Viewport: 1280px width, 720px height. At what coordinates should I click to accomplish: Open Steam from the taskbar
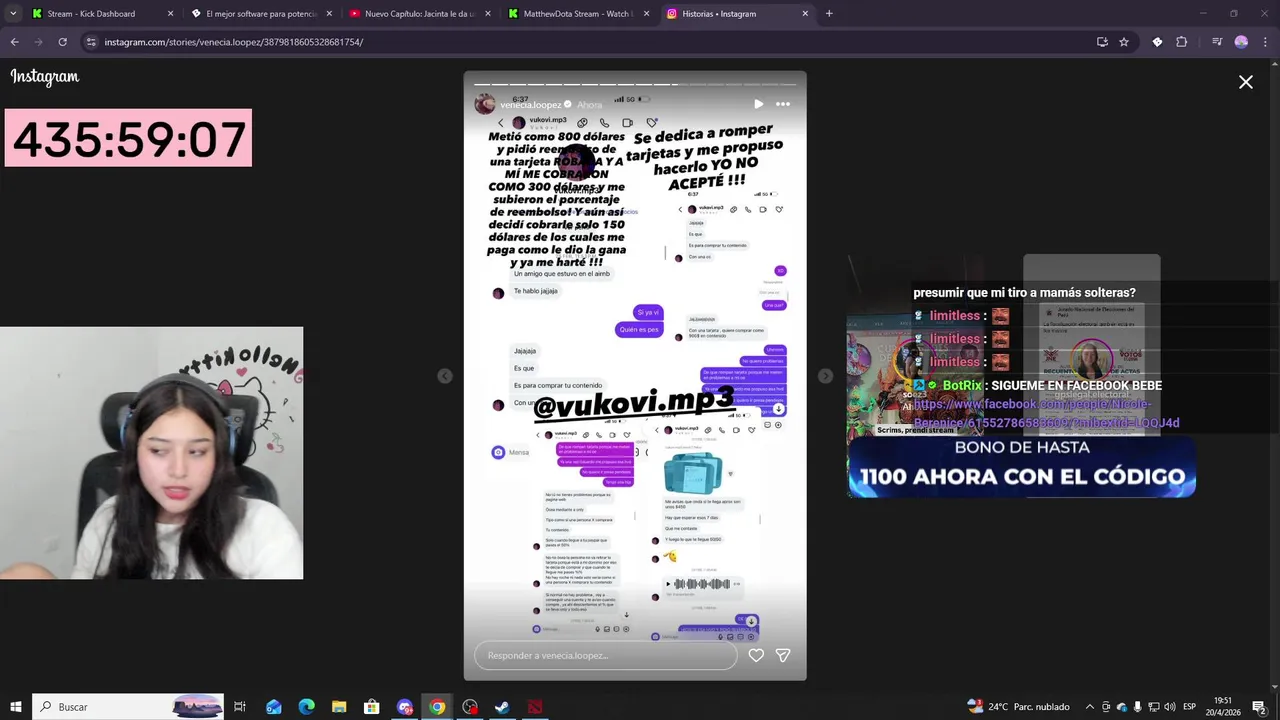pyautogui.click(x=502, y=707)
